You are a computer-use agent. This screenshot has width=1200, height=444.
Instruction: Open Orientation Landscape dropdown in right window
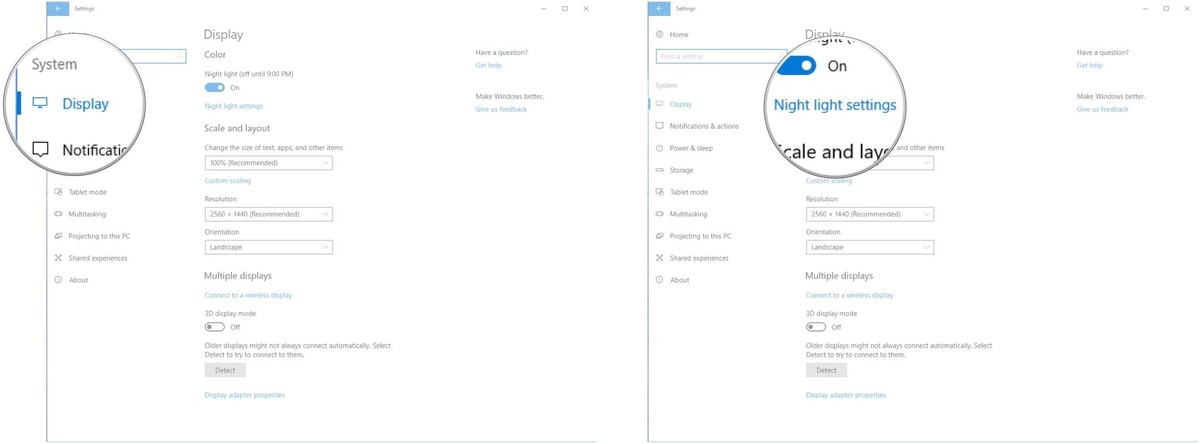coord(869,247)
